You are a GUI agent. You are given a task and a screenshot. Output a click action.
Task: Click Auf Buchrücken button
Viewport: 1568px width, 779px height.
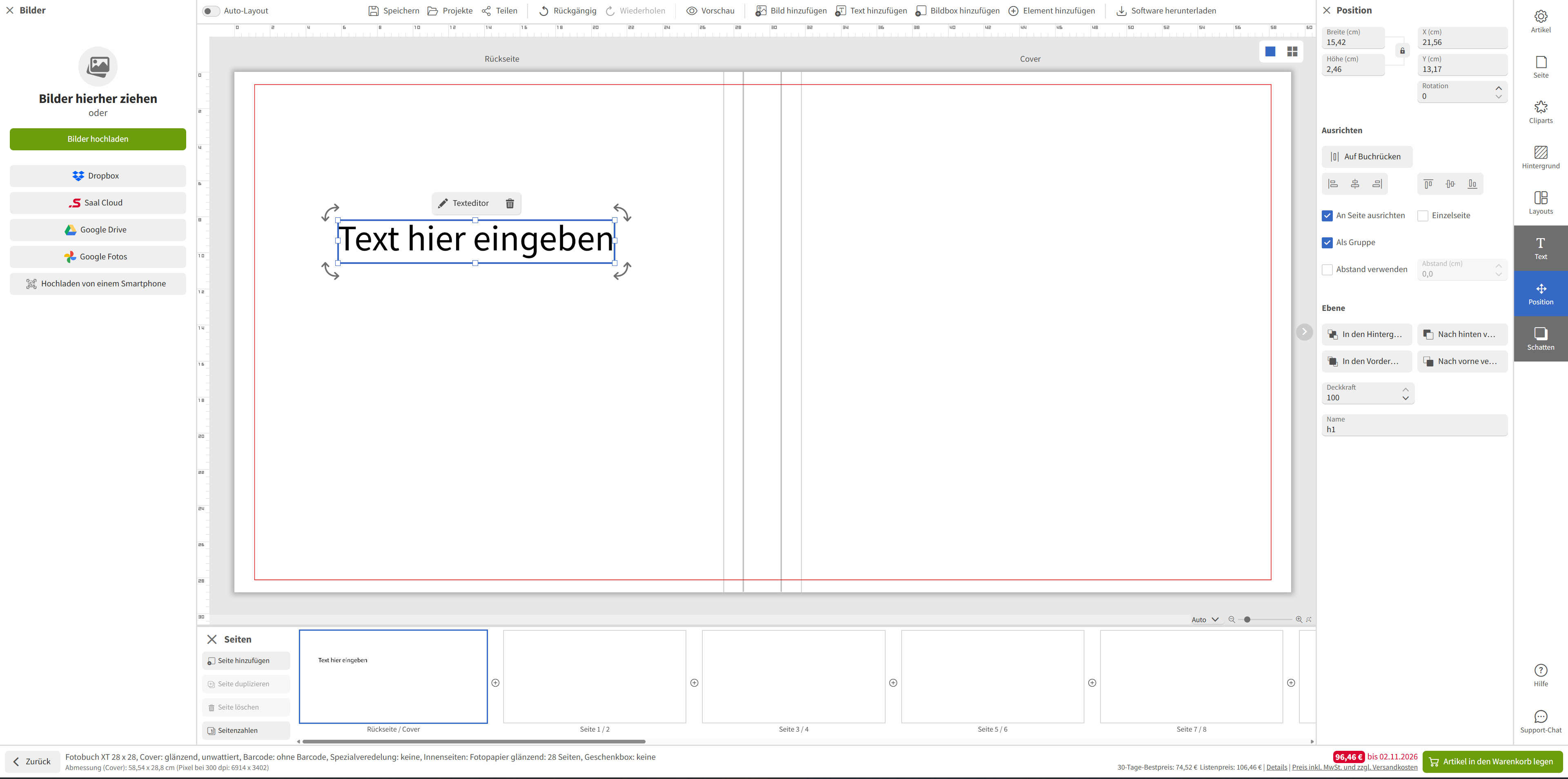point(1367,156)
